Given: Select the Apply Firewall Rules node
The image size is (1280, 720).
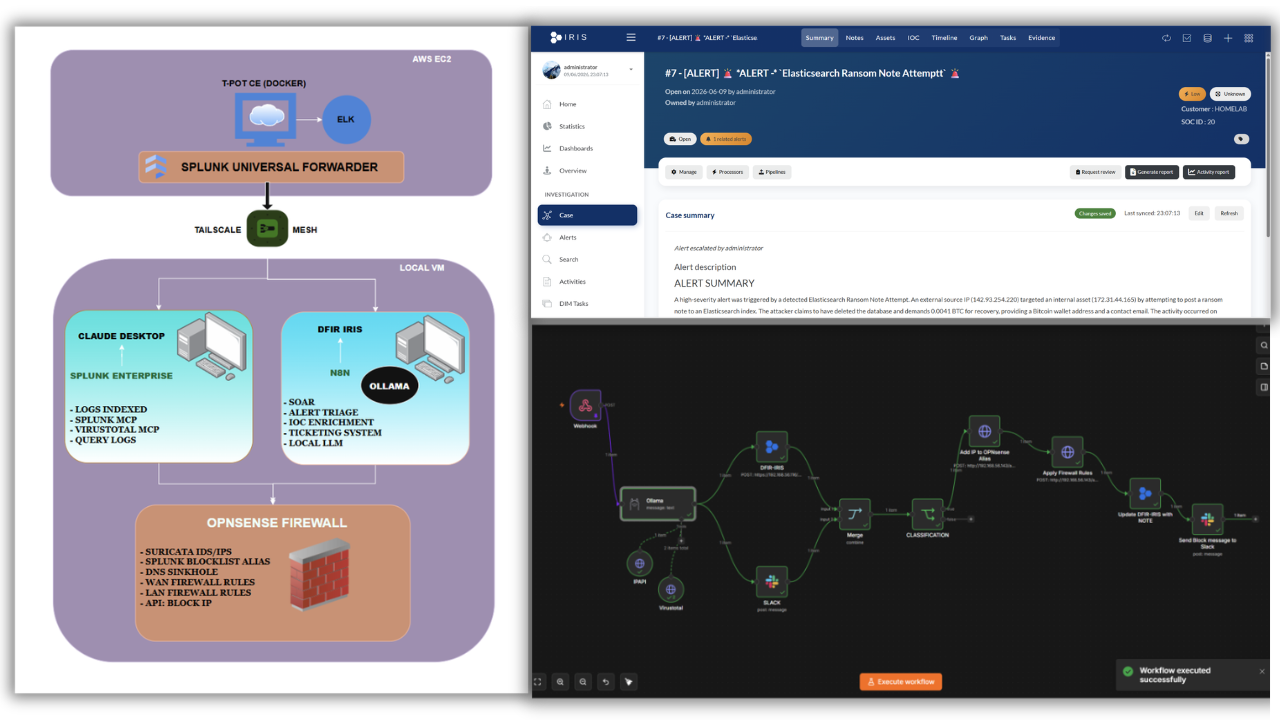Looking at the screenshot, I should point(1067,452).
